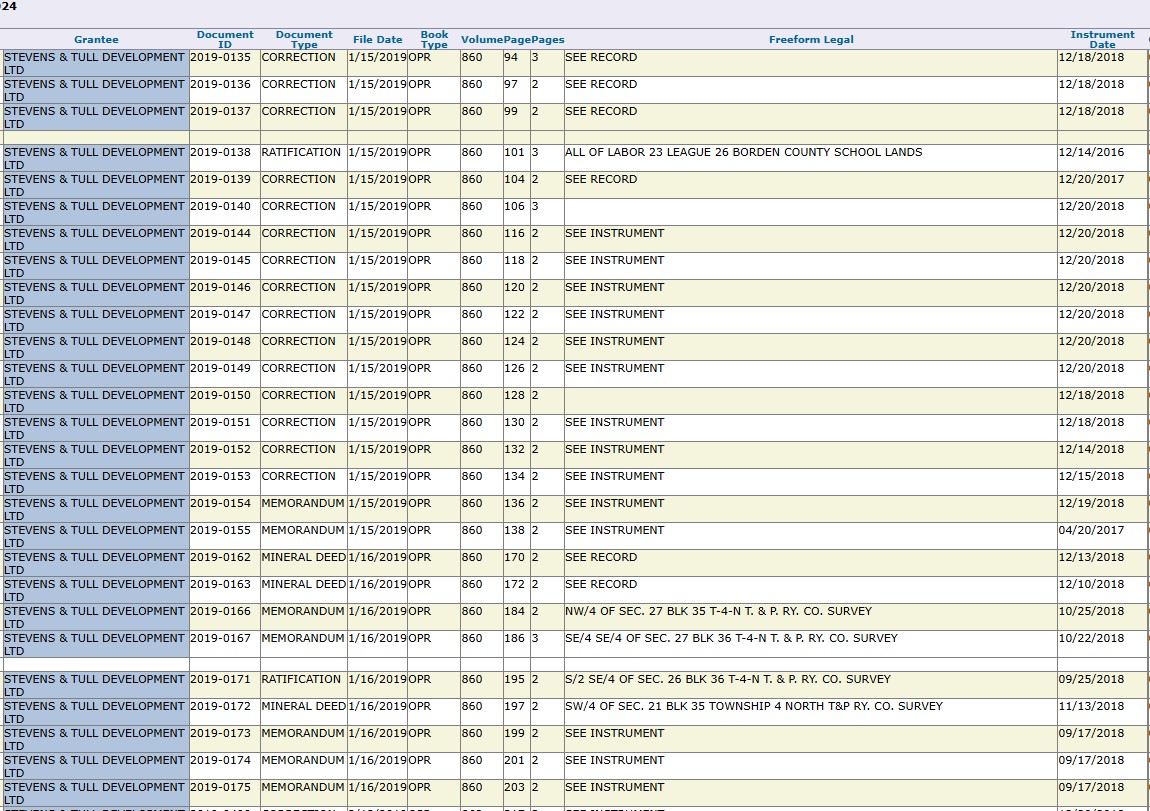Click legal text for Labor 23 League 26
1150x811 pixels.
(743, 153)
